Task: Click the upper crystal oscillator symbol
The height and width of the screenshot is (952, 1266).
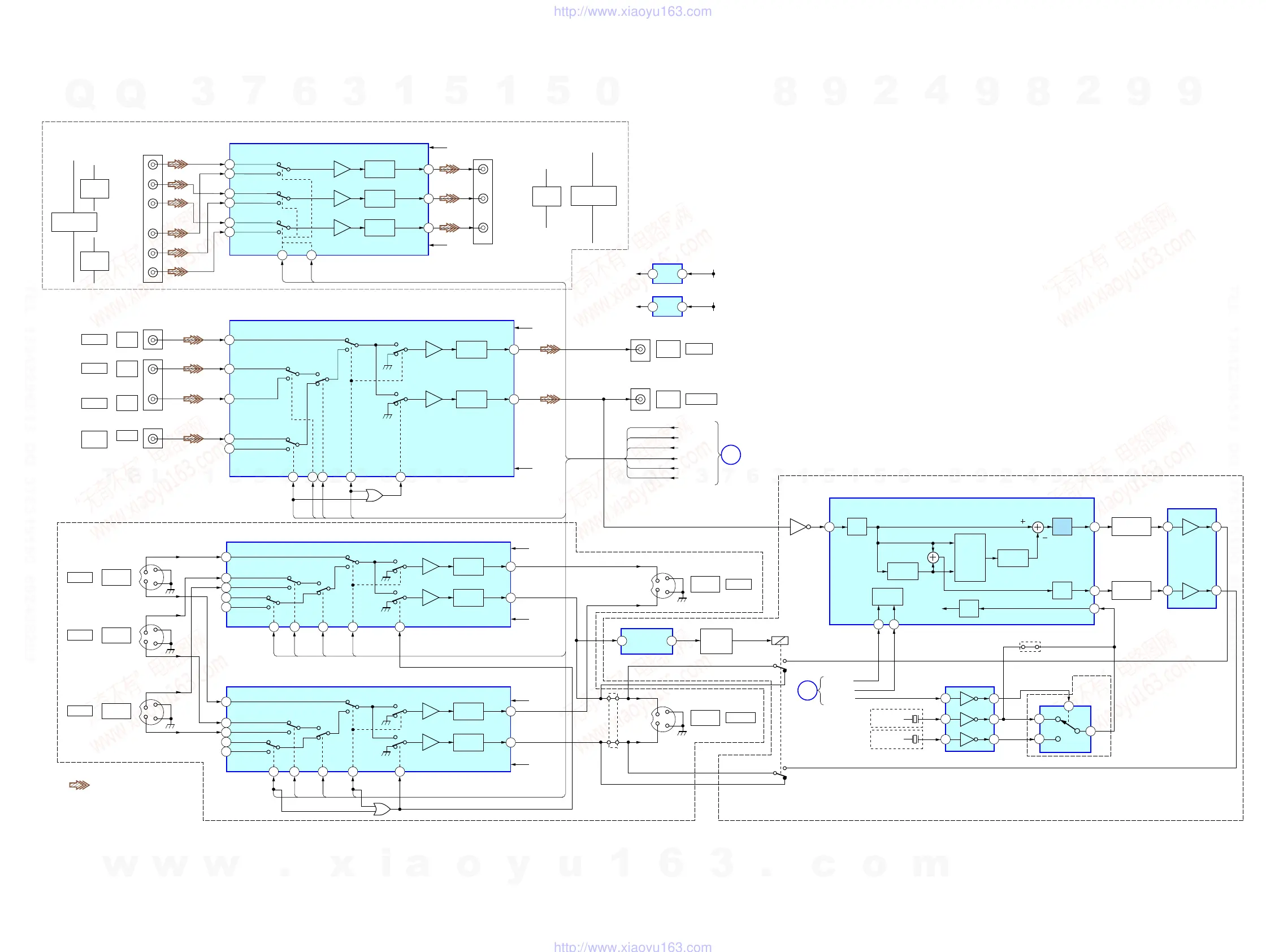Action: coord(915,719)
